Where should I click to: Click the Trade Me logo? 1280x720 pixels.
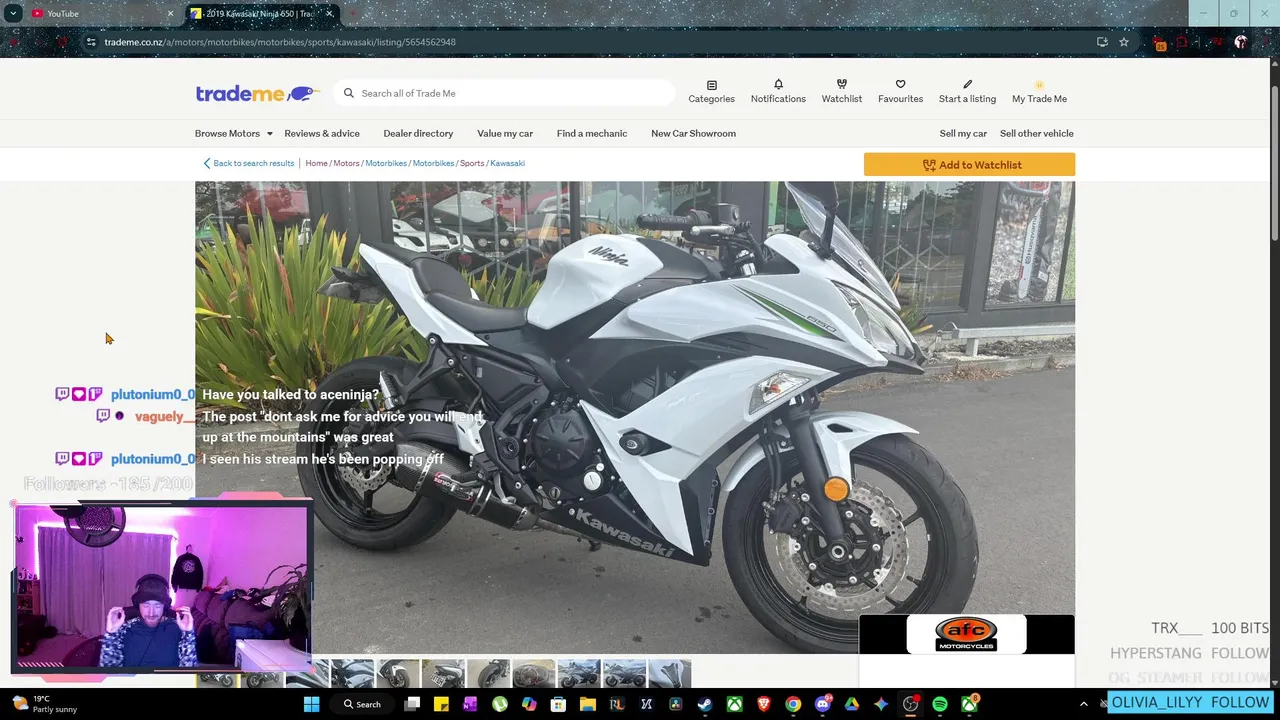pyautogui.click(x=257, y=93)
